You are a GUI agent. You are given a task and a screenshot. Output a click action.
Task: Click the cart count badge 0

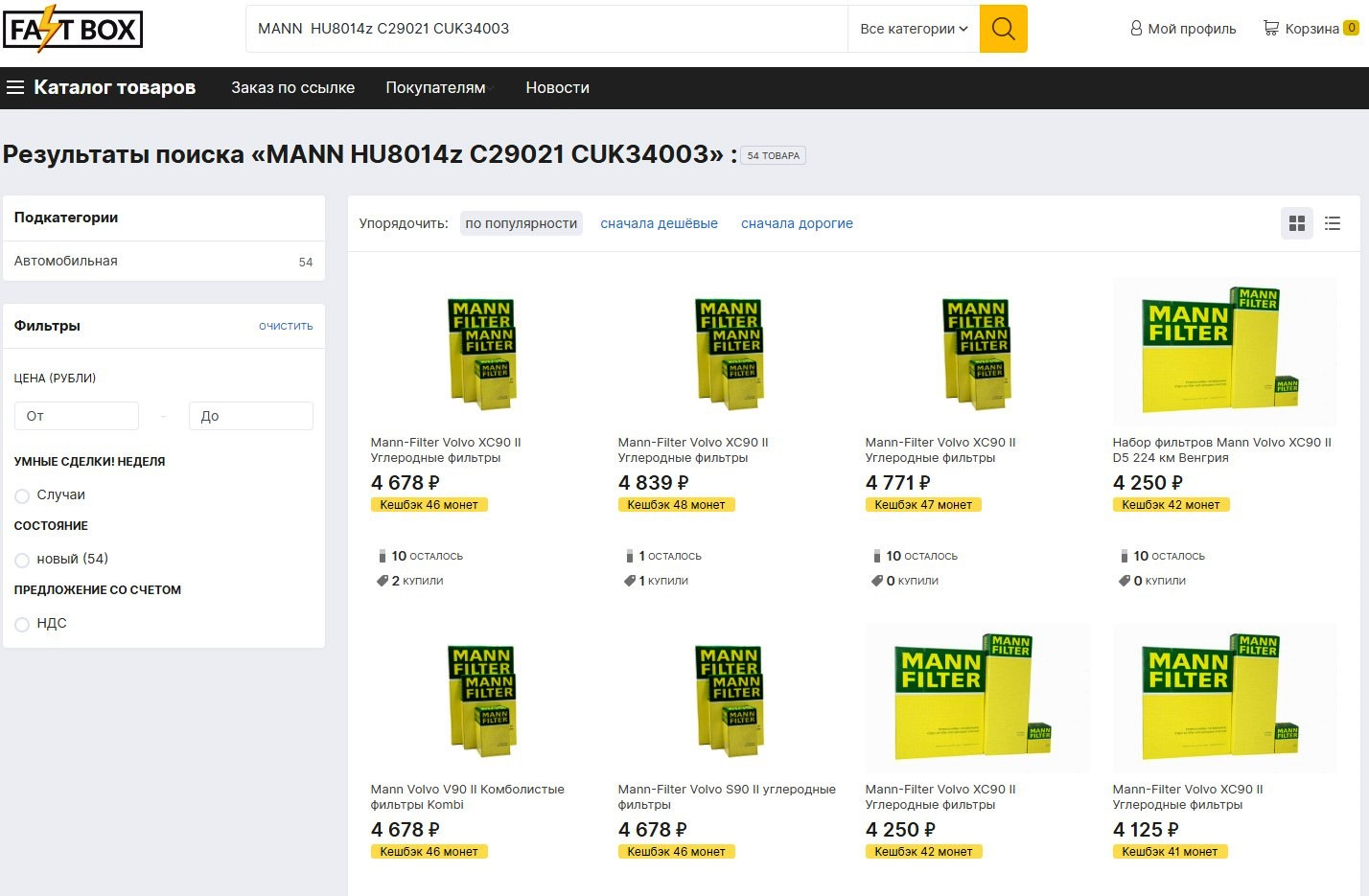point(1352,28)
